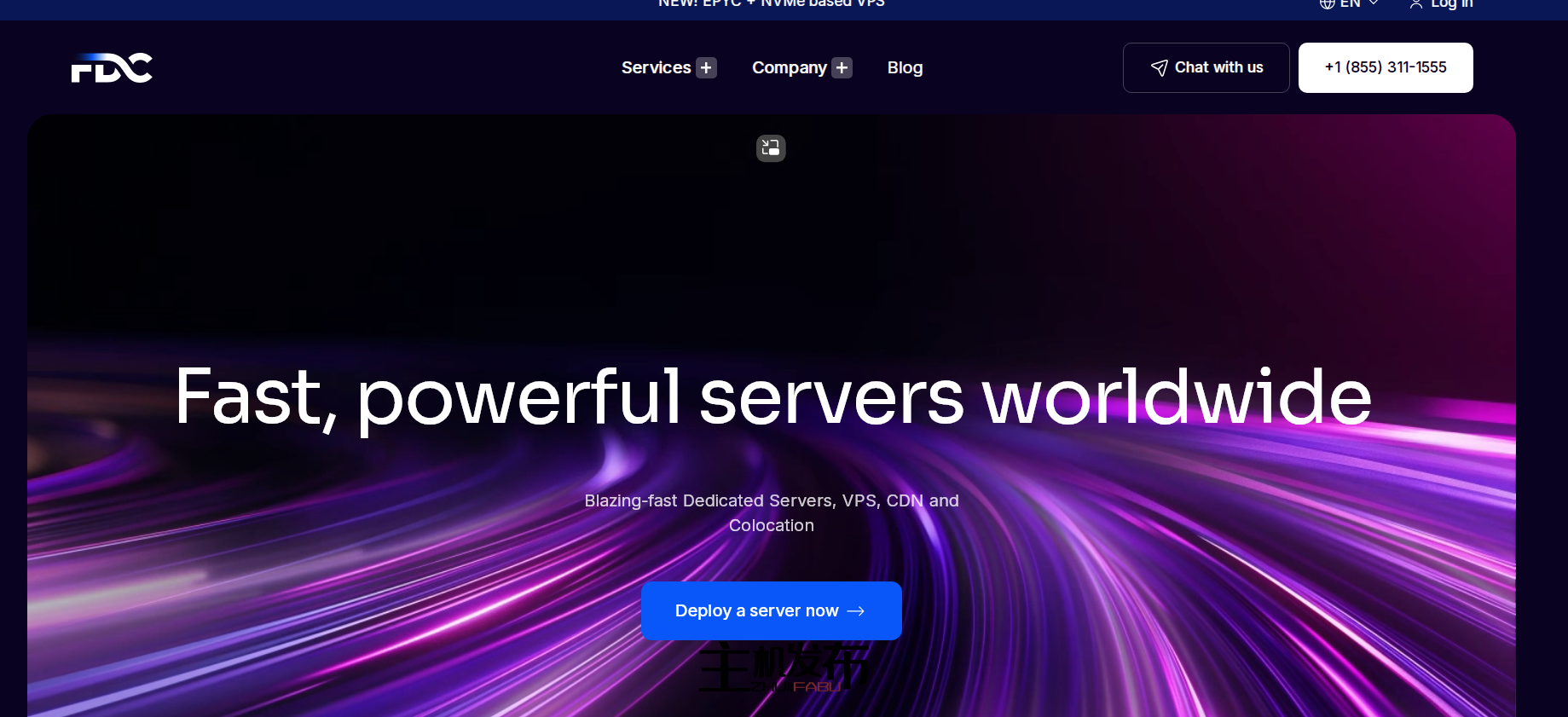This screenshot has width=1568, height=717.
Task: Click the paper plane chat icon
Action: tap(1159, 68)
